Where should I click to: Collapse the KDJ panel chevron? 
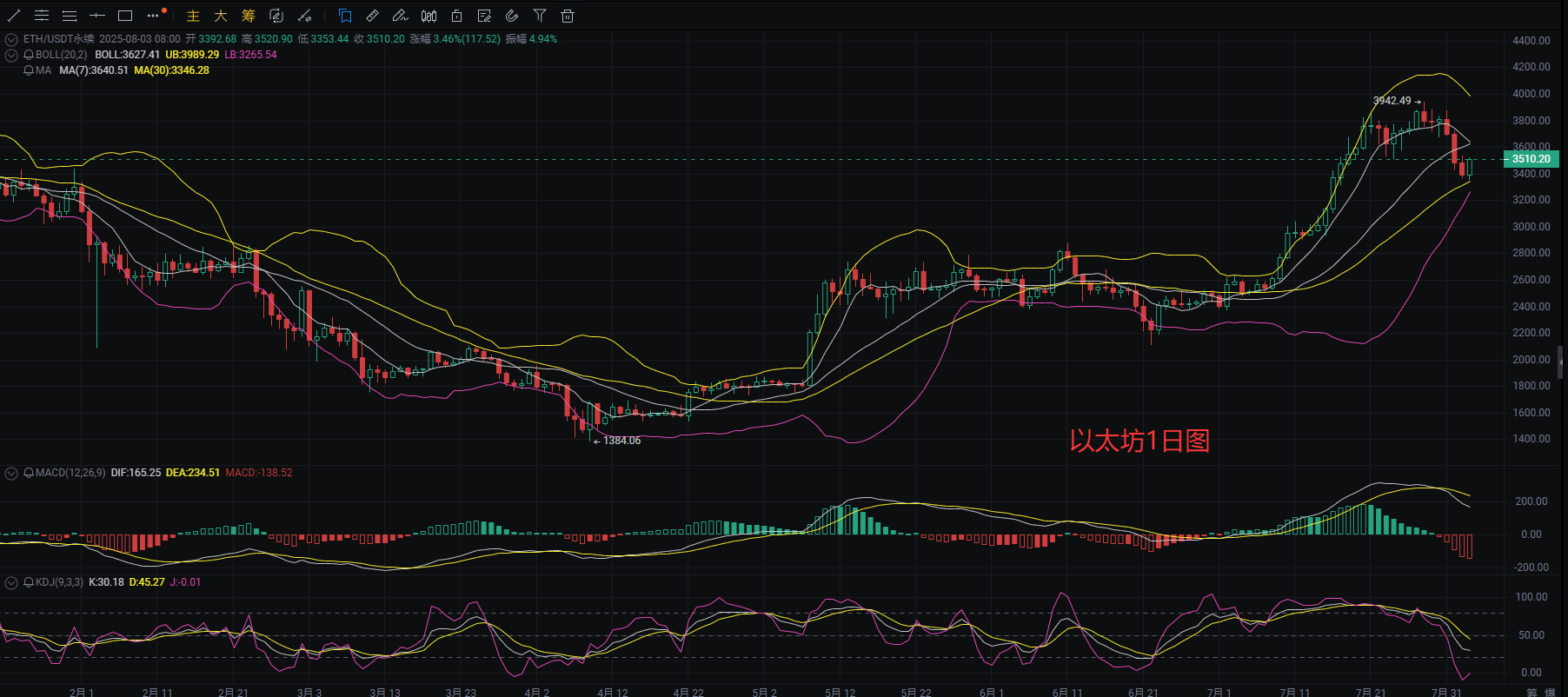point(11,582)
